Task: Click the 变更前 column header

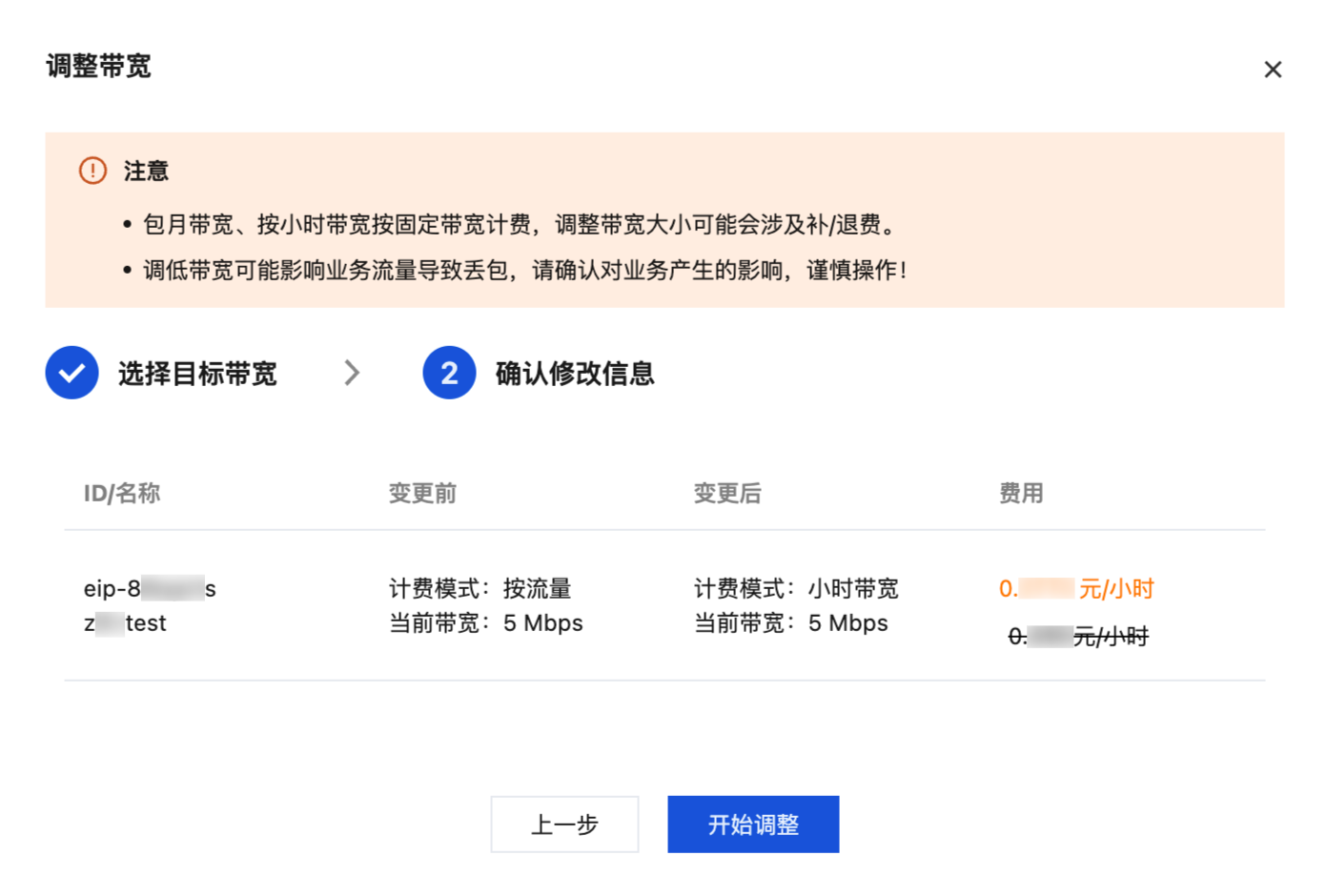Action: pos(422,493)
